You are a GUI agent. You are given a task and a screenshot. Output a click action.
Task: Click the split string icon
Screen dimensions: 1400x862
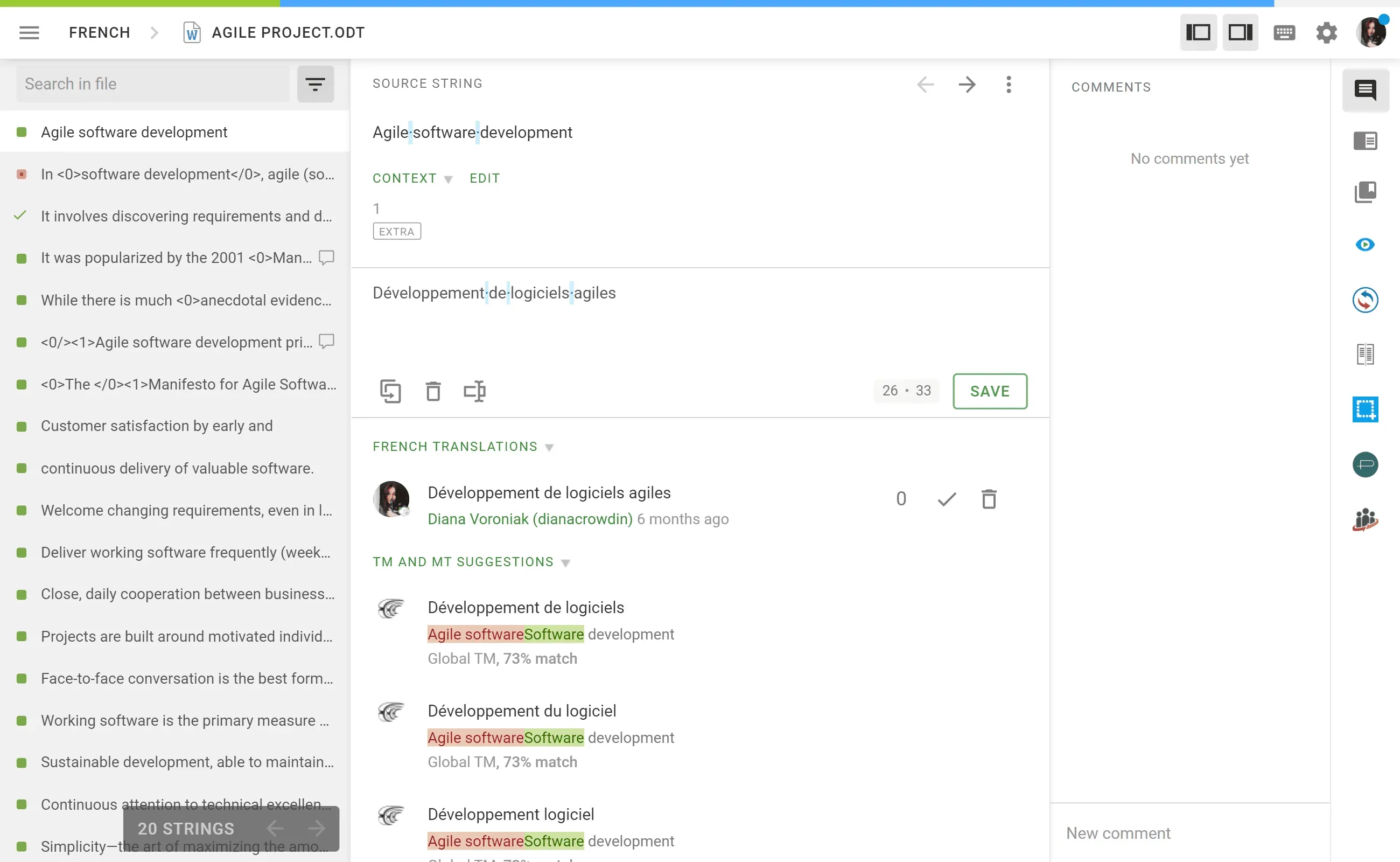(x=475, y=391)
